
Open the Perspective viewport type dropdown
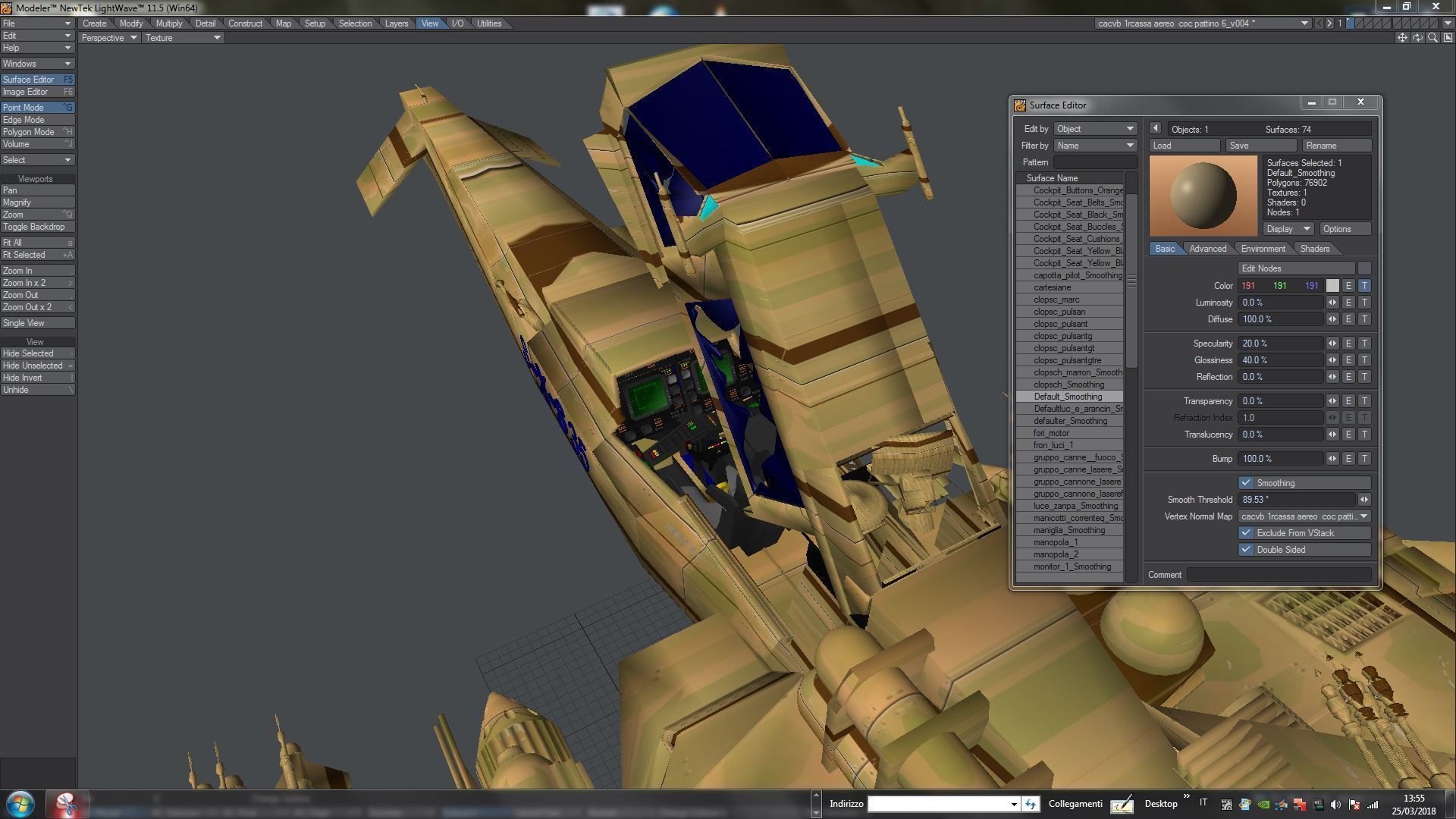[x=109, y=38]
